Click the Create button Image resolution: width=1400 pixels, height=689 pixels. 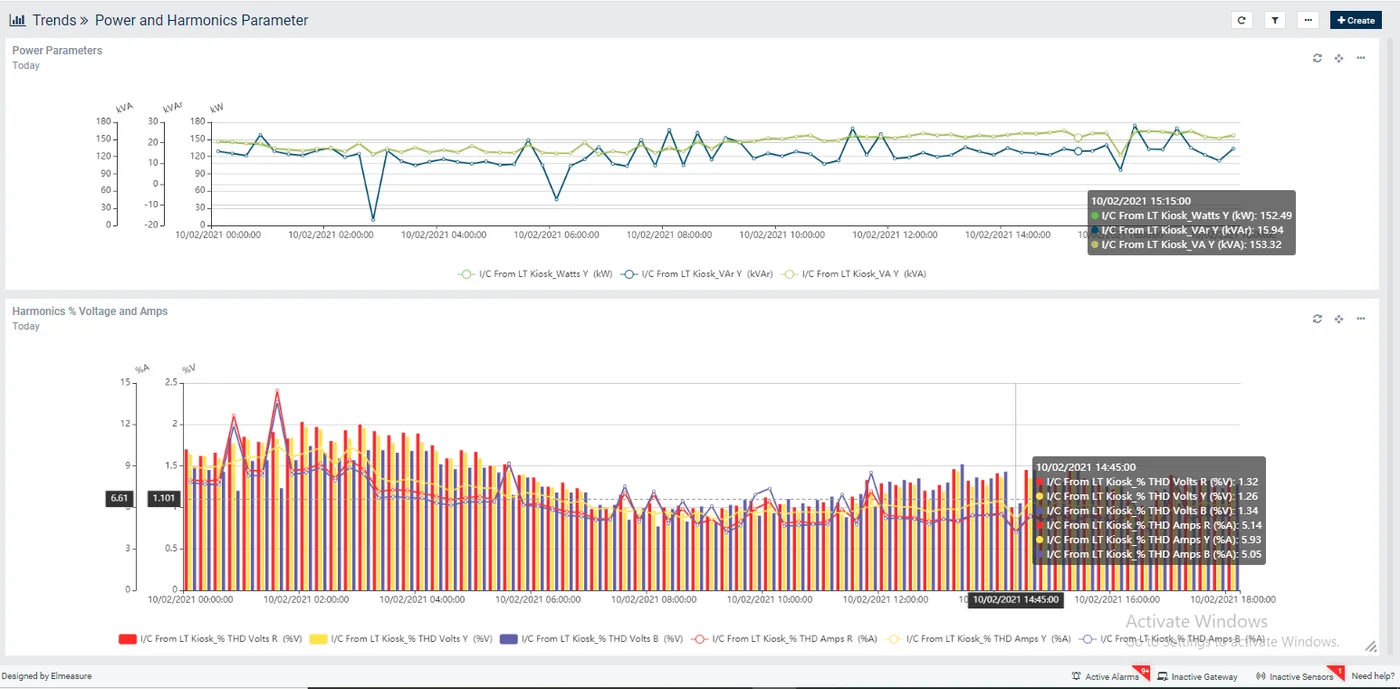pos(1356,20)
